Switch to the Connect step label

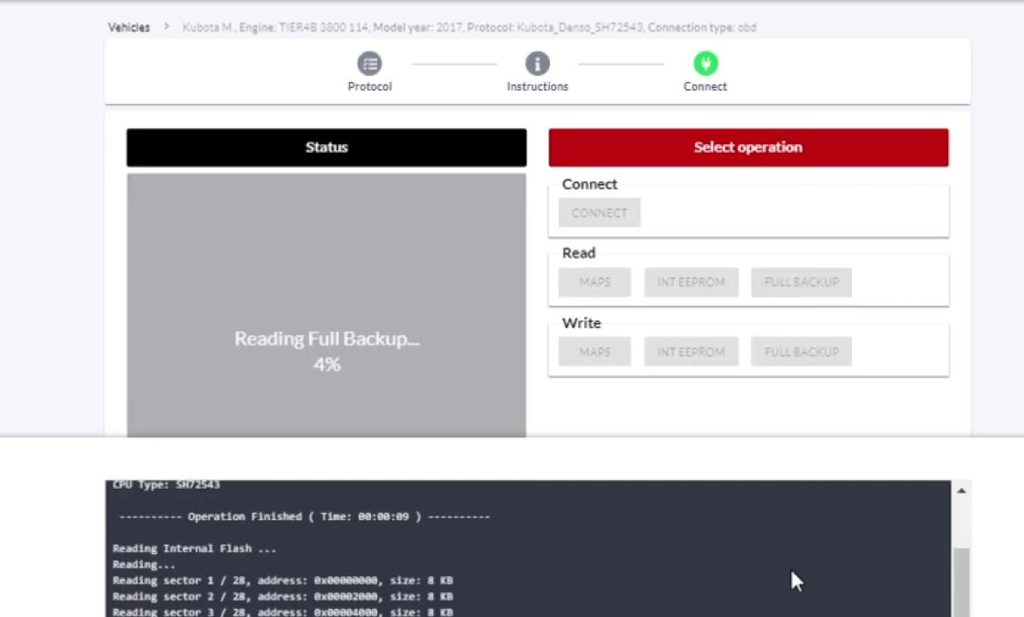coord(705,87)
